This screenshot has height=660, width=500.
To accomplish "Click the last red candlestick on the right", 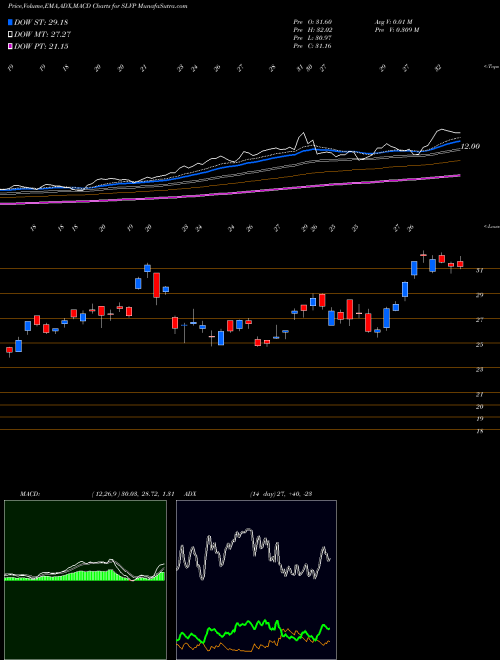I will (x=460, y=263).
